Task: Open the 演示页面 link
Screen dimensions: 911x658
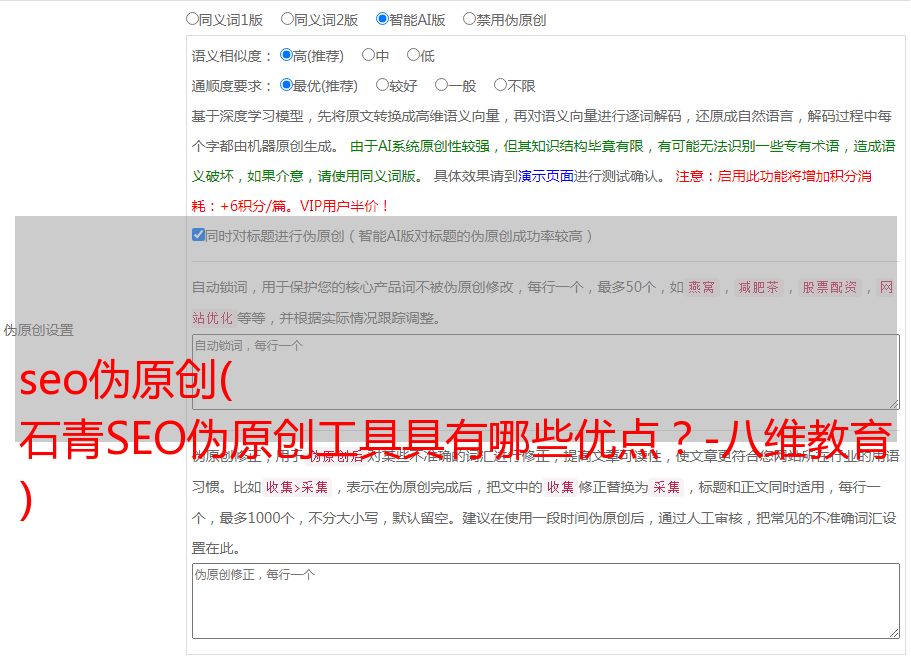Action: coord(545,176)
